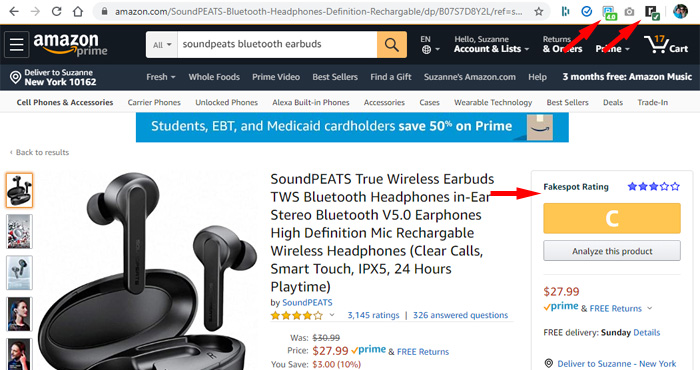700x370 pixels.
Task: Go to browser home page icon
Action: [x=78, y=11]
